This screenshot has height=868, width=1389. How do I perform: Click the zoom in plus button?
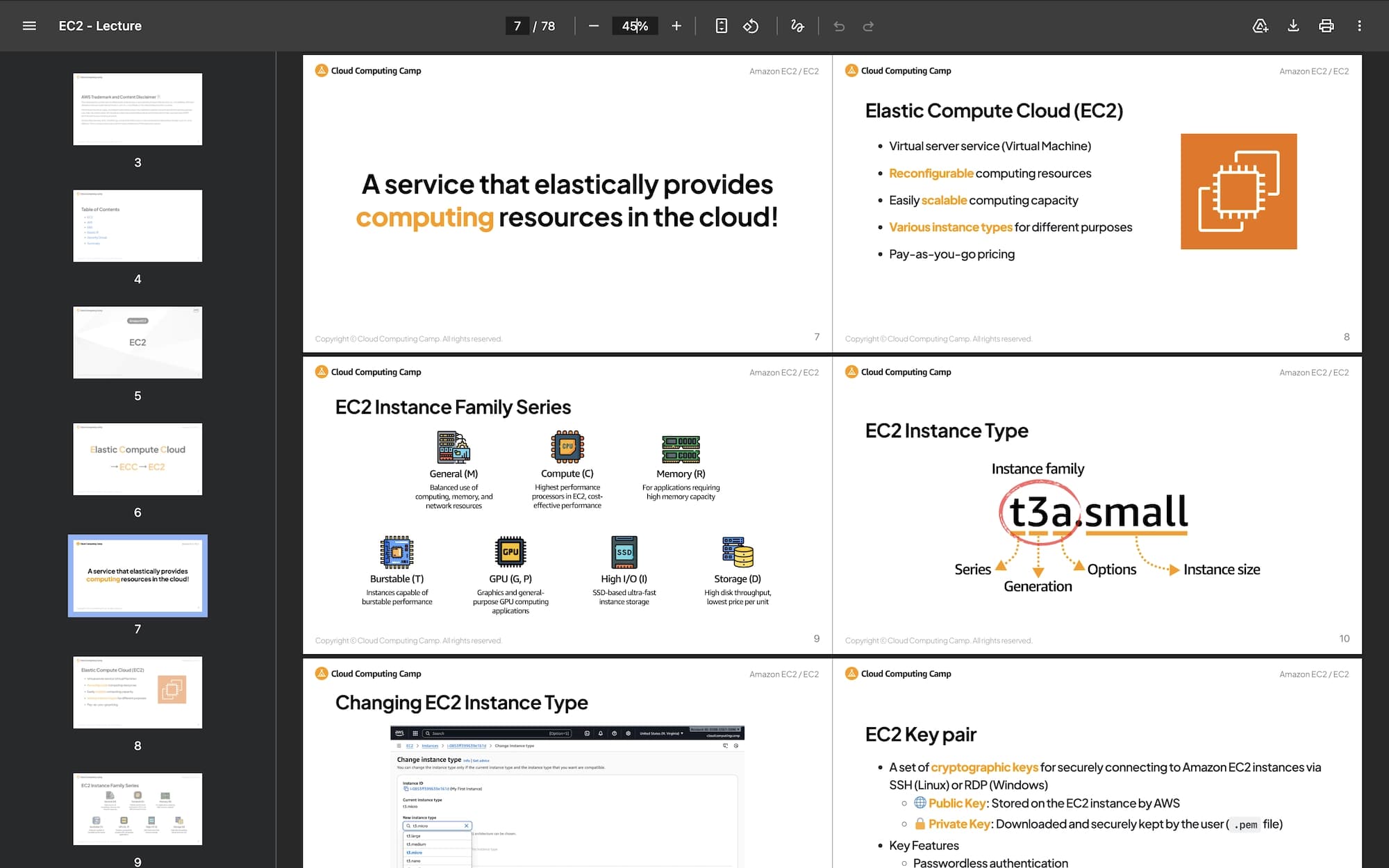pos(676,26)
